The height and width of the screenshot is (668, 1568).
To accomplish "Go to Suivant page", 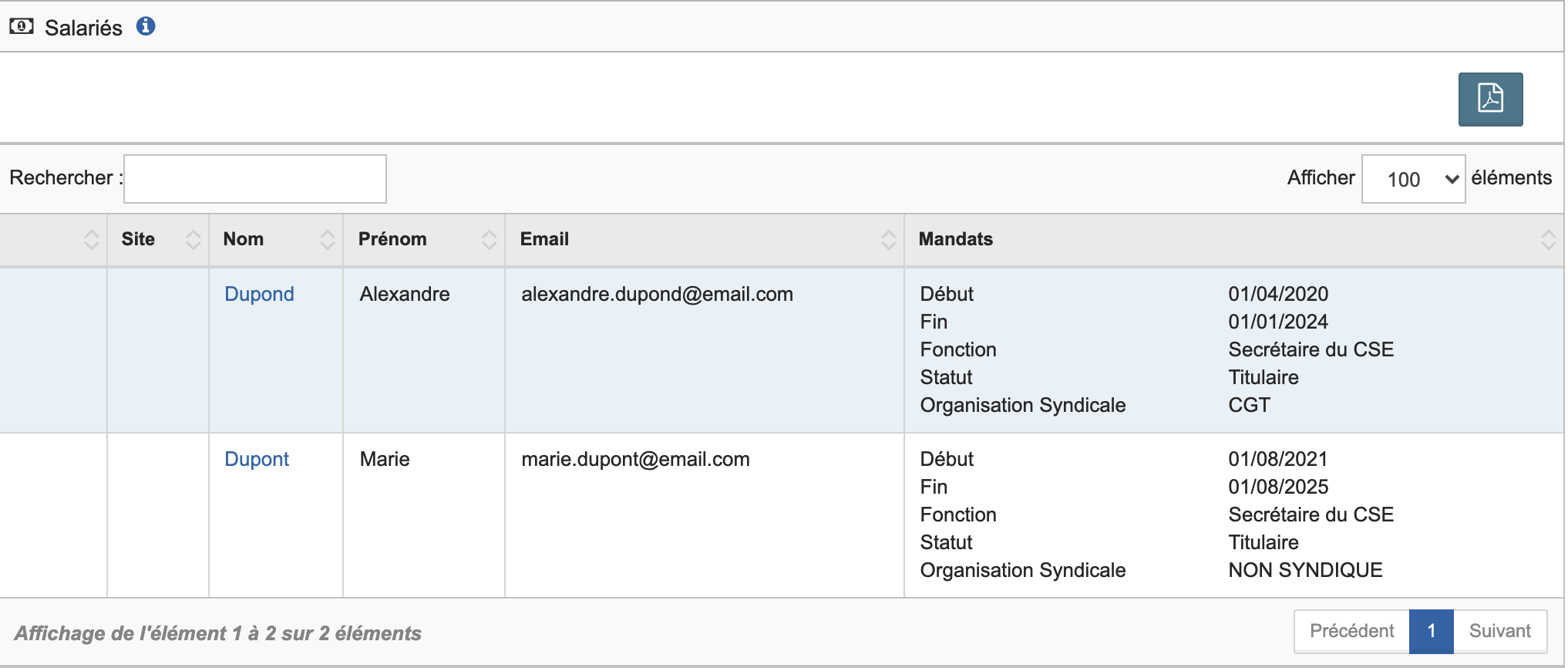I will click(1499, 631).
